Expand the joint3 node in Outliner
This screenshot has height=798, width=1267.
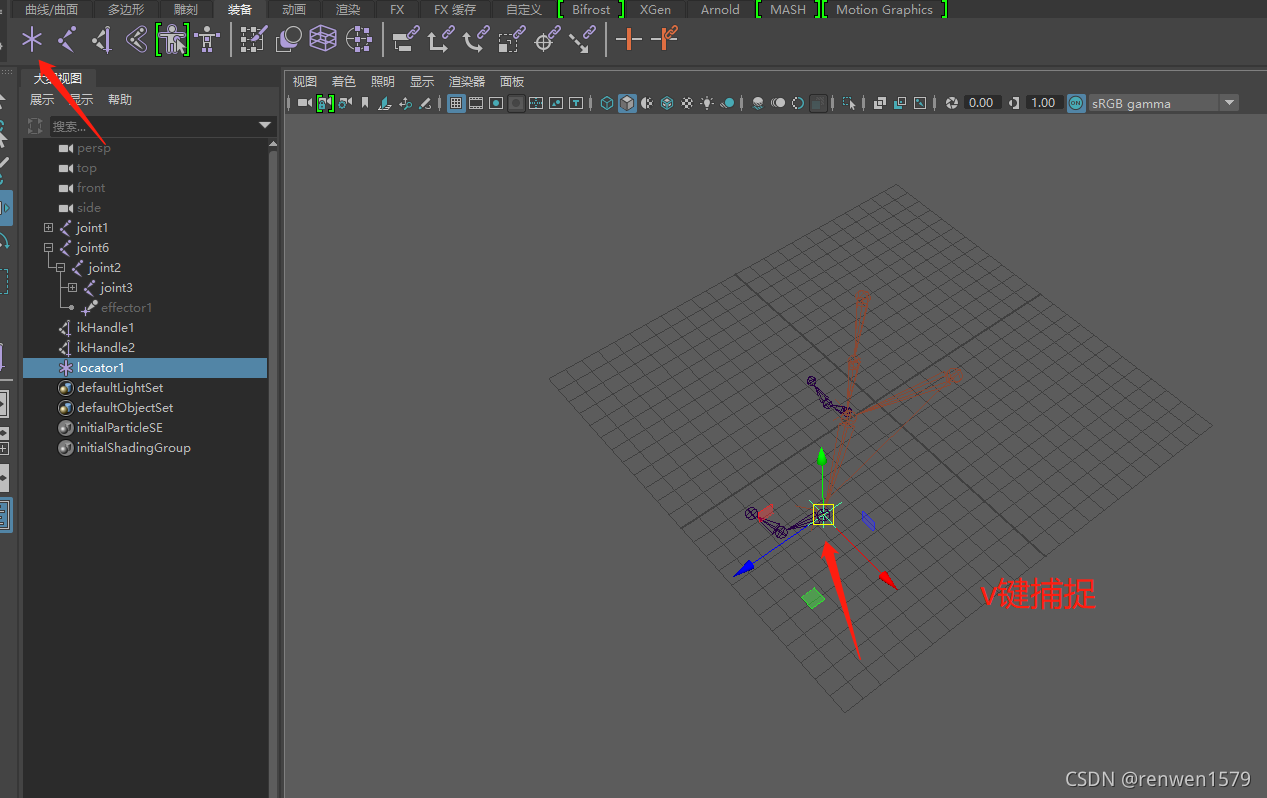coord(72,288)
